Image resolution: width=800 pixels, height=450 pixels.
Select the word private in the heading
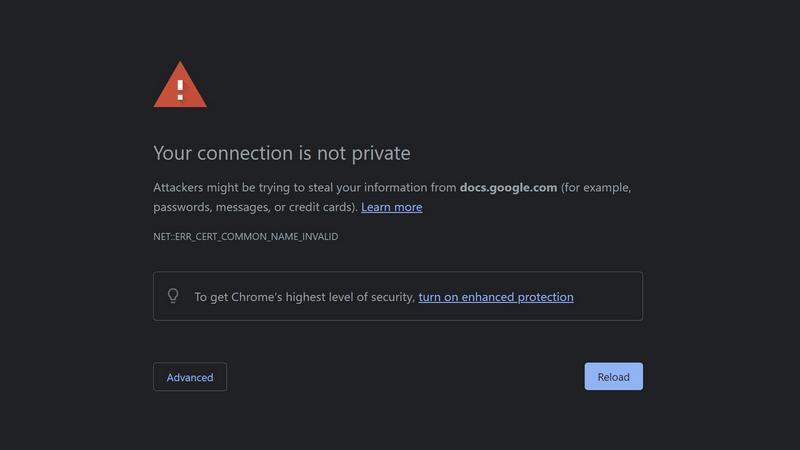tap(381, 154)
